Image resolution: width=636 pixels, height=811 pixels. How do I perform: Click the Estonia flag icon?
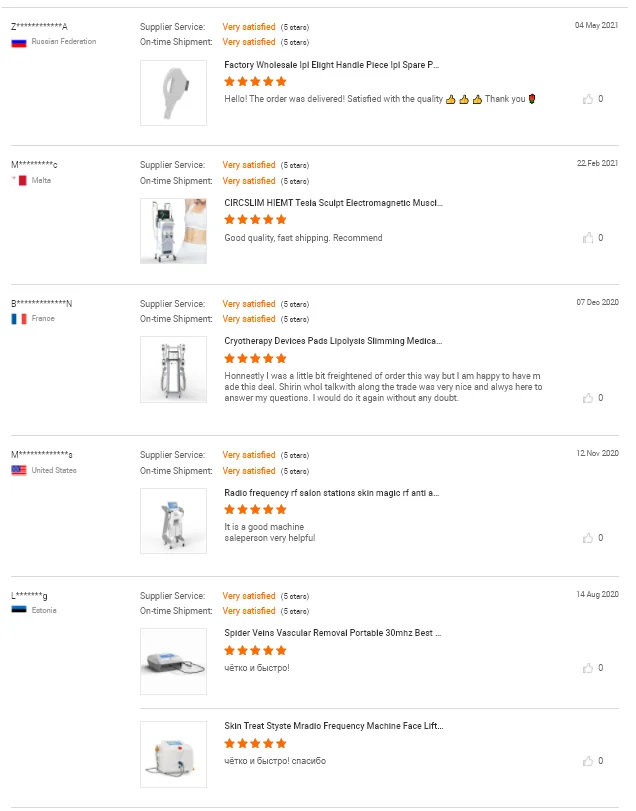coord(18,610)
